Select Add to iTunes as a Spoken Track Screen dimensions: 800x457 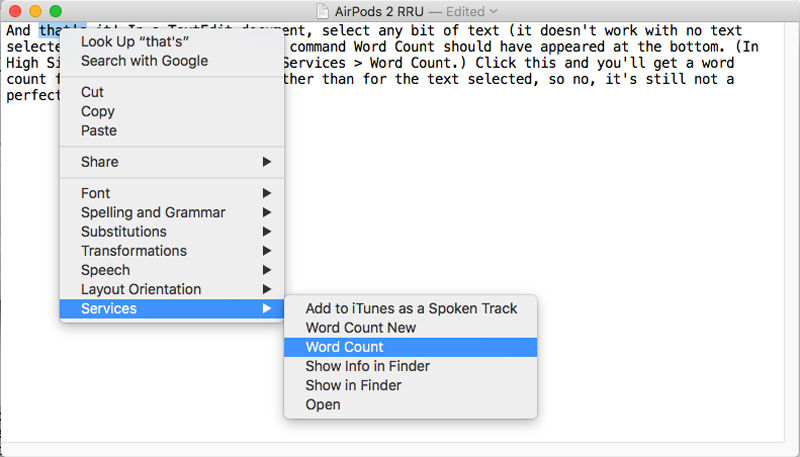411,308
